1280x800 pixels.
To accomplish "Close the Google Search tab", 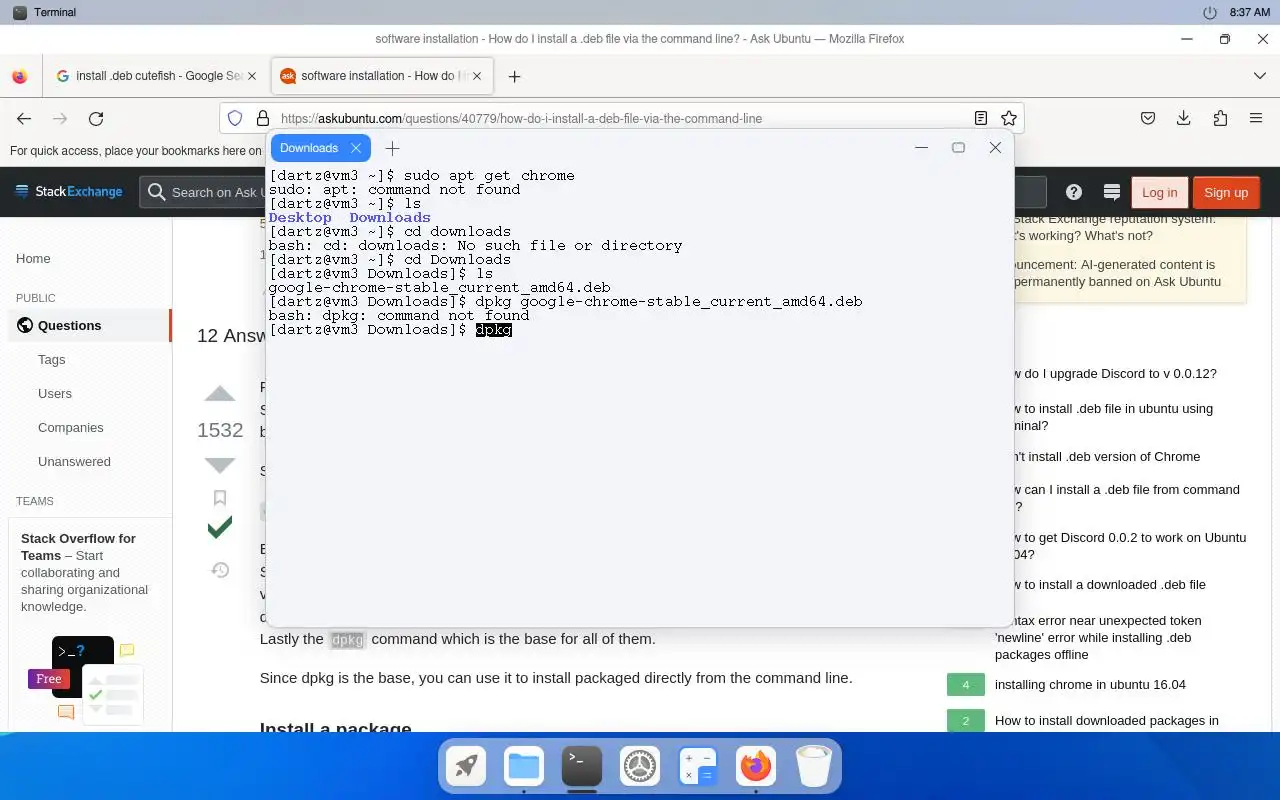I will (251, 76).
